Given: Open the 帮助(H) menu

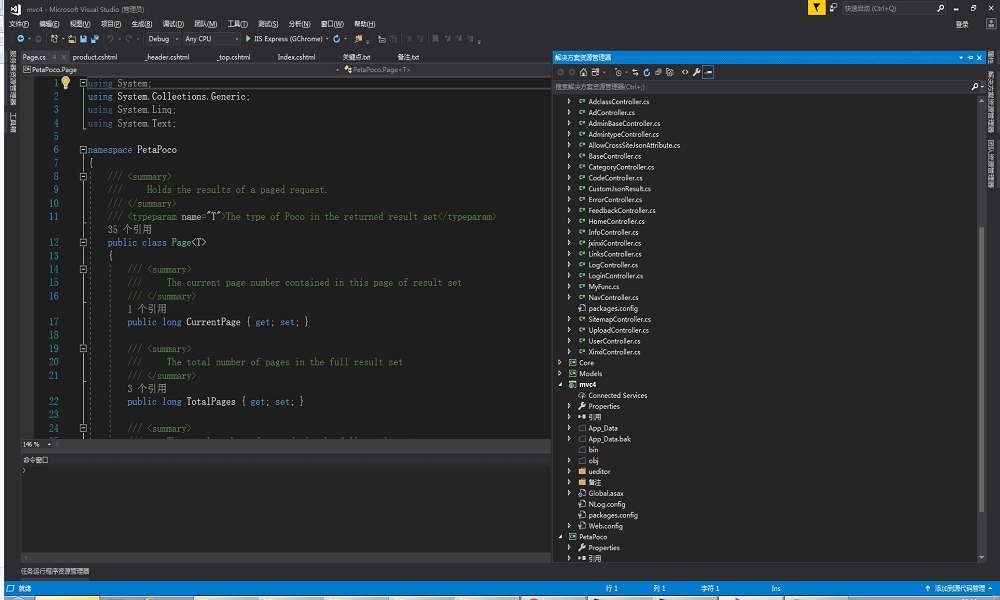Looking at the screenshot, I should (364, 24).
